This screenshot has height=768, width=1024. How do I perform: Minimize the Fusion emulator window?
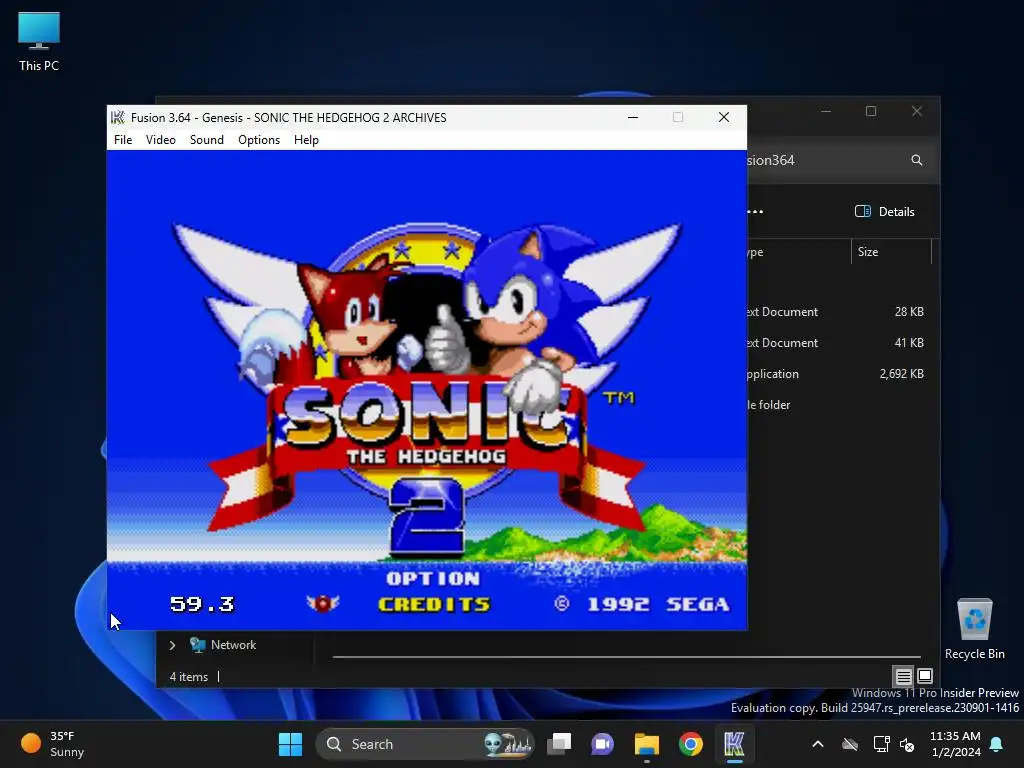tap(633, 118)
